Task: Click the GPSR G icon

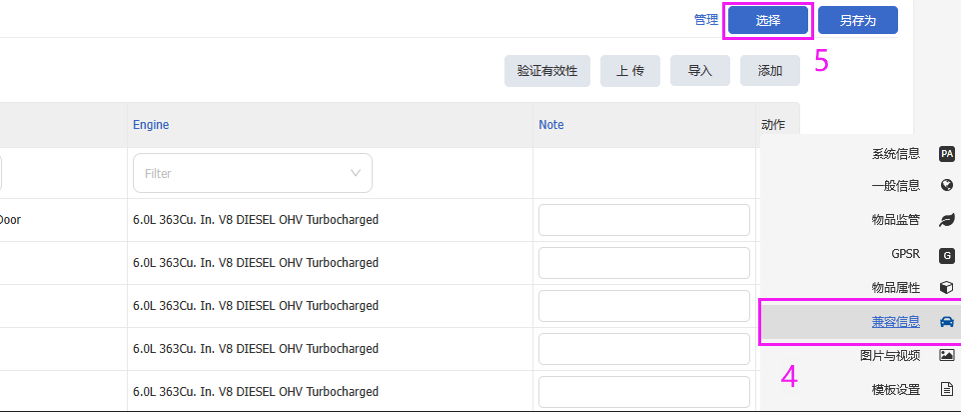Action: (947, 255)
